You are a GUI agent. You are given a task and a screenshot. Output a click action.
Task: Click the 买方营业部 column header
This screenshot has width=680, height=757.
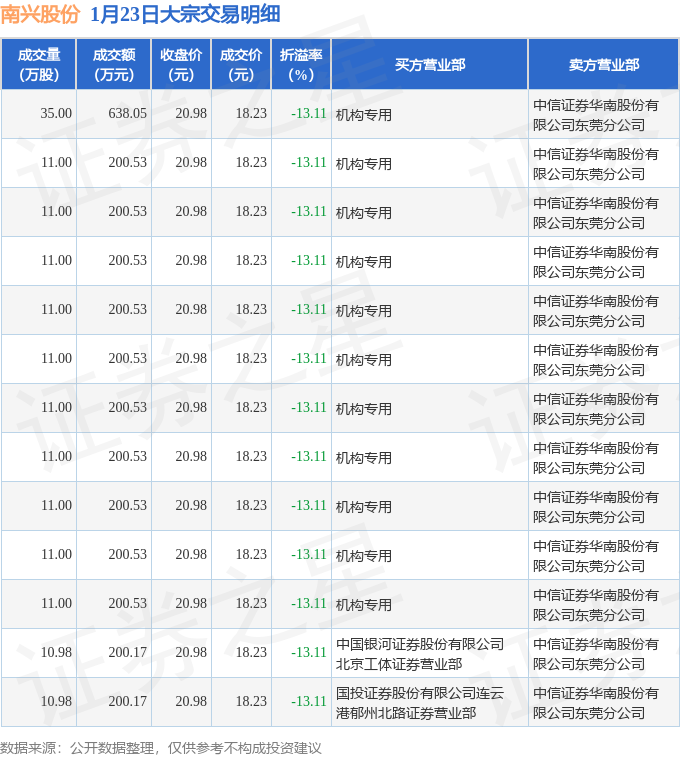[x=429, y=64]
